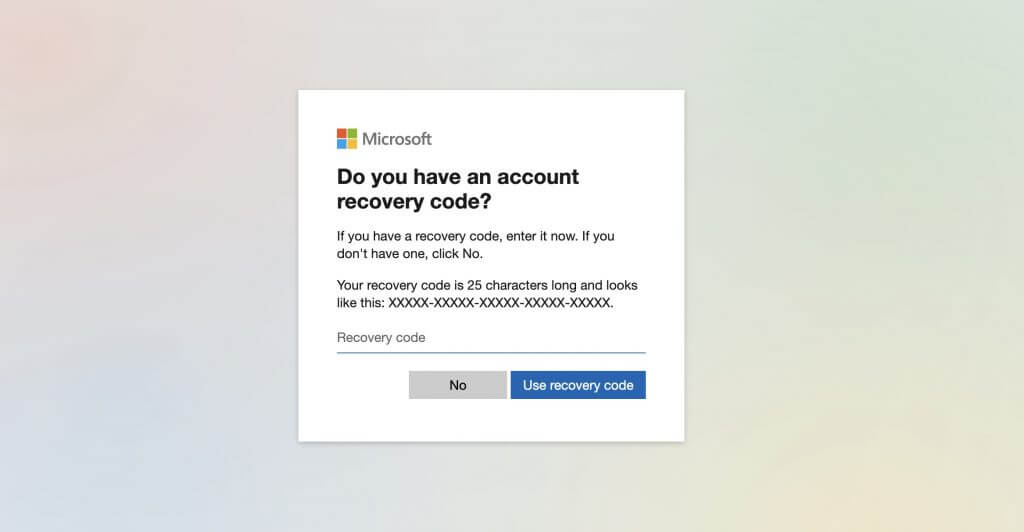The image size is (1024, 532).
Task: Click the "If you have a recovery code" sentence
Action: tap(475, 236)
